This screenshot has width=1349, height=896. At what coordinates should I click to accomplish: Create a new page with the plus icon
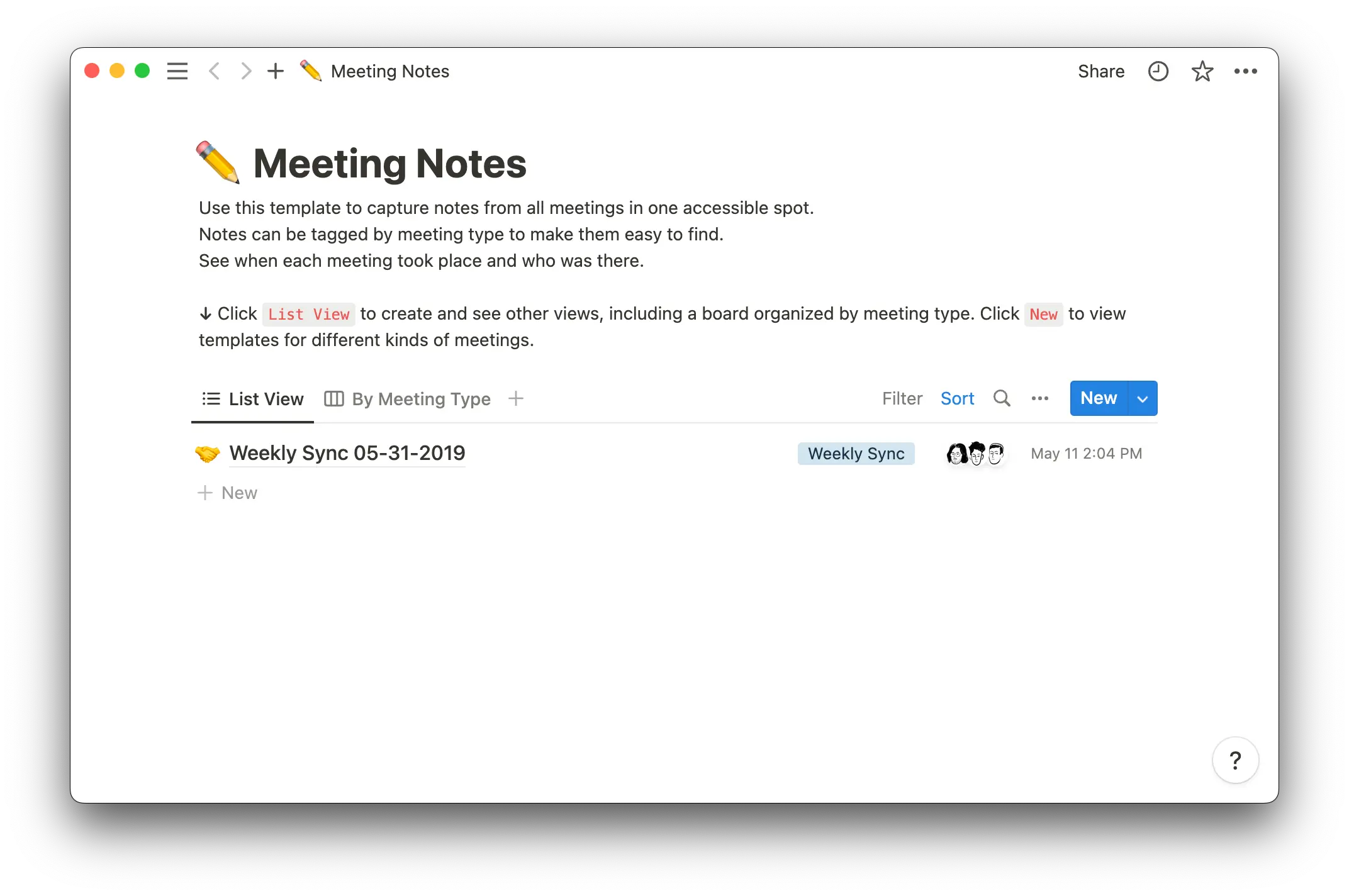[x=276, y=71]
